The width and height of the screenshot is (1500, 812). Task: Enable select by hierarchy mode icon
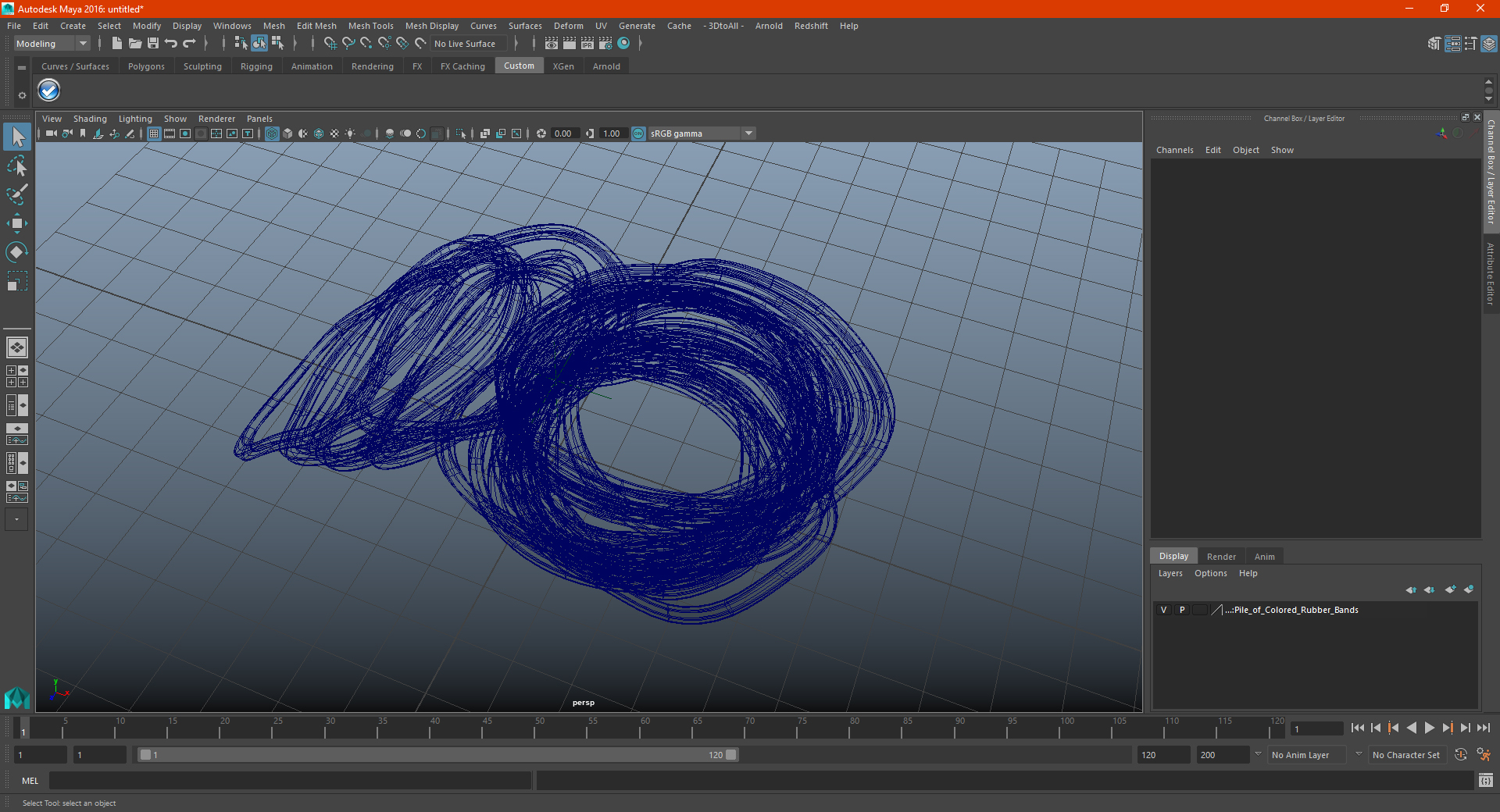(241, 44)
